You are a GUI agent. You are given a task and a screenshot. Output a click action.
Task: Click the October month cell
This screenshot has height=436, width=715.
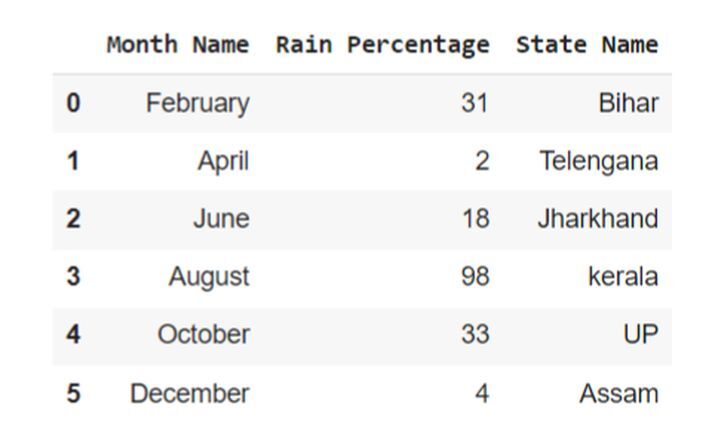coord(203,335)
